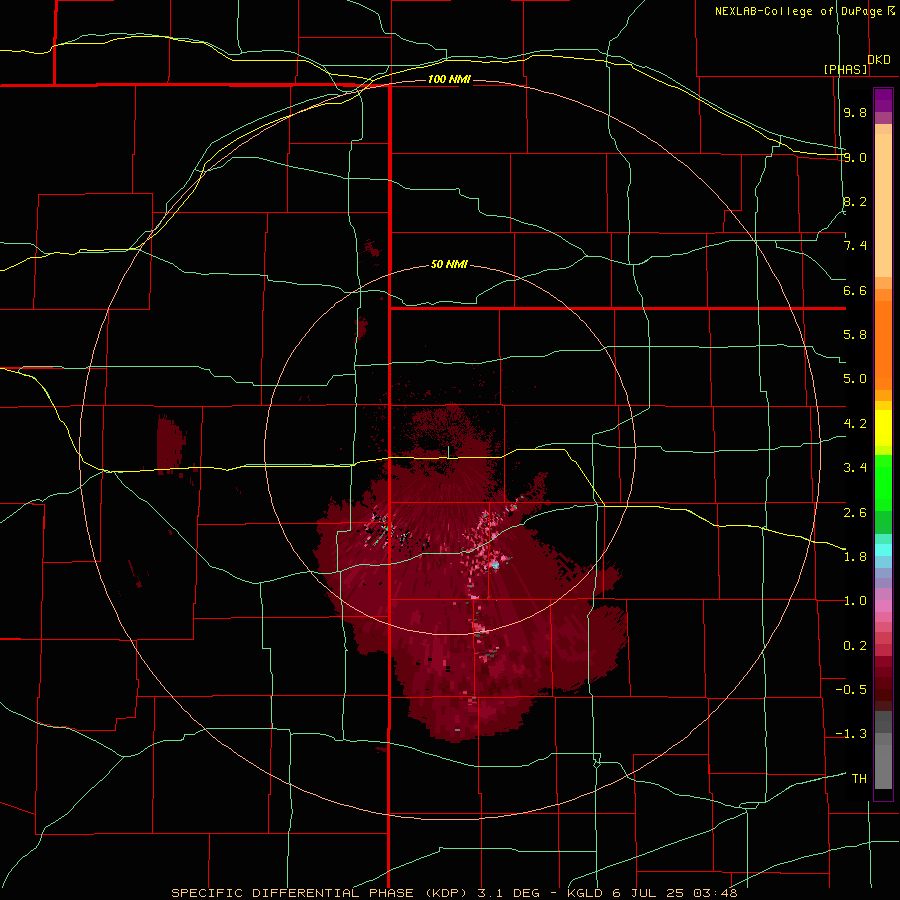Select the 9.8 value on the color scale

tap(855, 112)
